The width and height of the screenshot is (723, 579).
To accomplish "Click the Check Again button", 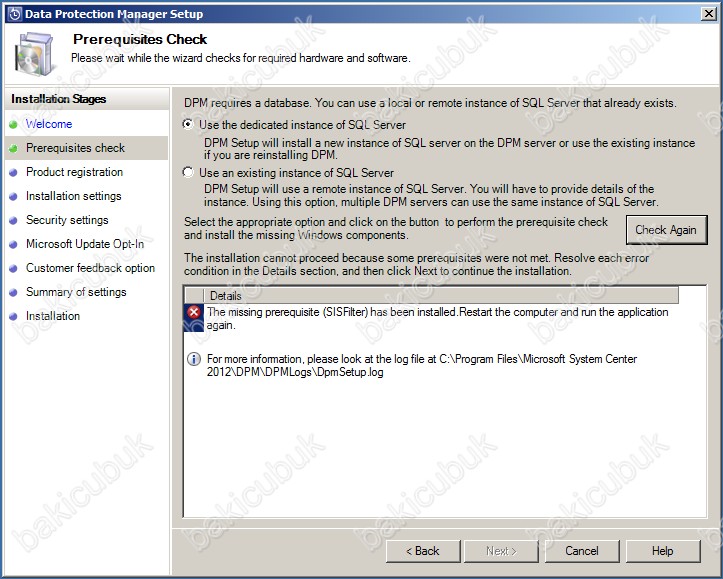I will coord(666,230).
